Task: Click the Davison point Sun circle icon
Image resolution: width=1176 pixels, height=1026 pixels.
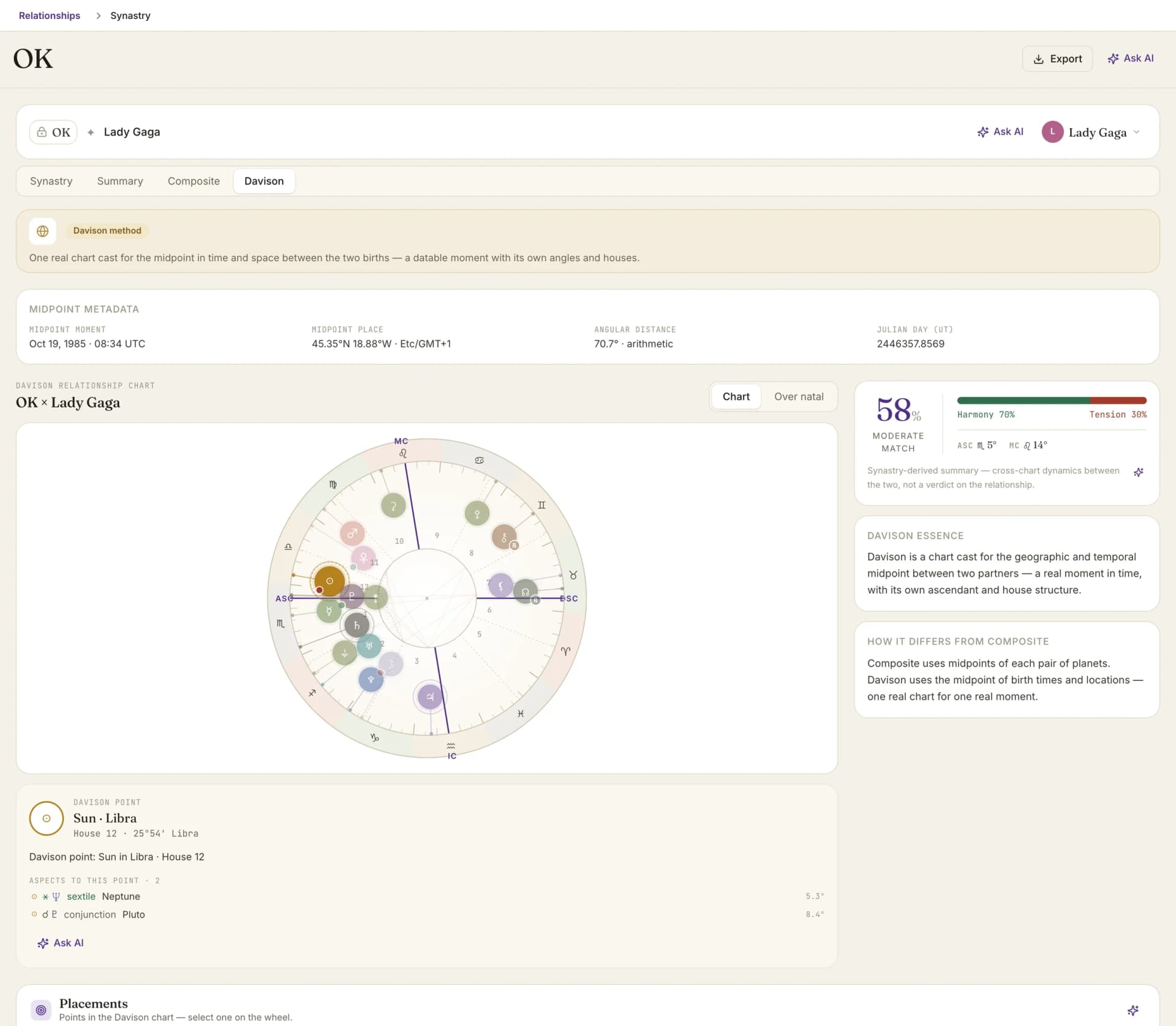Action: [x=47, y=818]
